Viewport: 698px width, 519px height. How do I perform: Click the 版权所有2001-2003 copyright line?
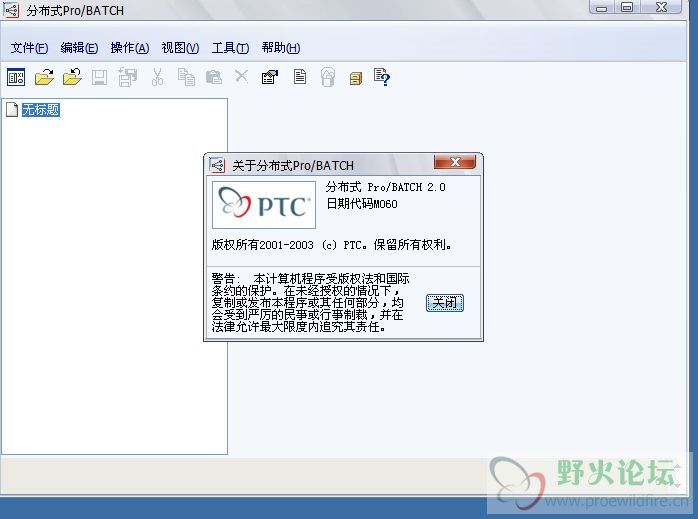tap(332, 244)
